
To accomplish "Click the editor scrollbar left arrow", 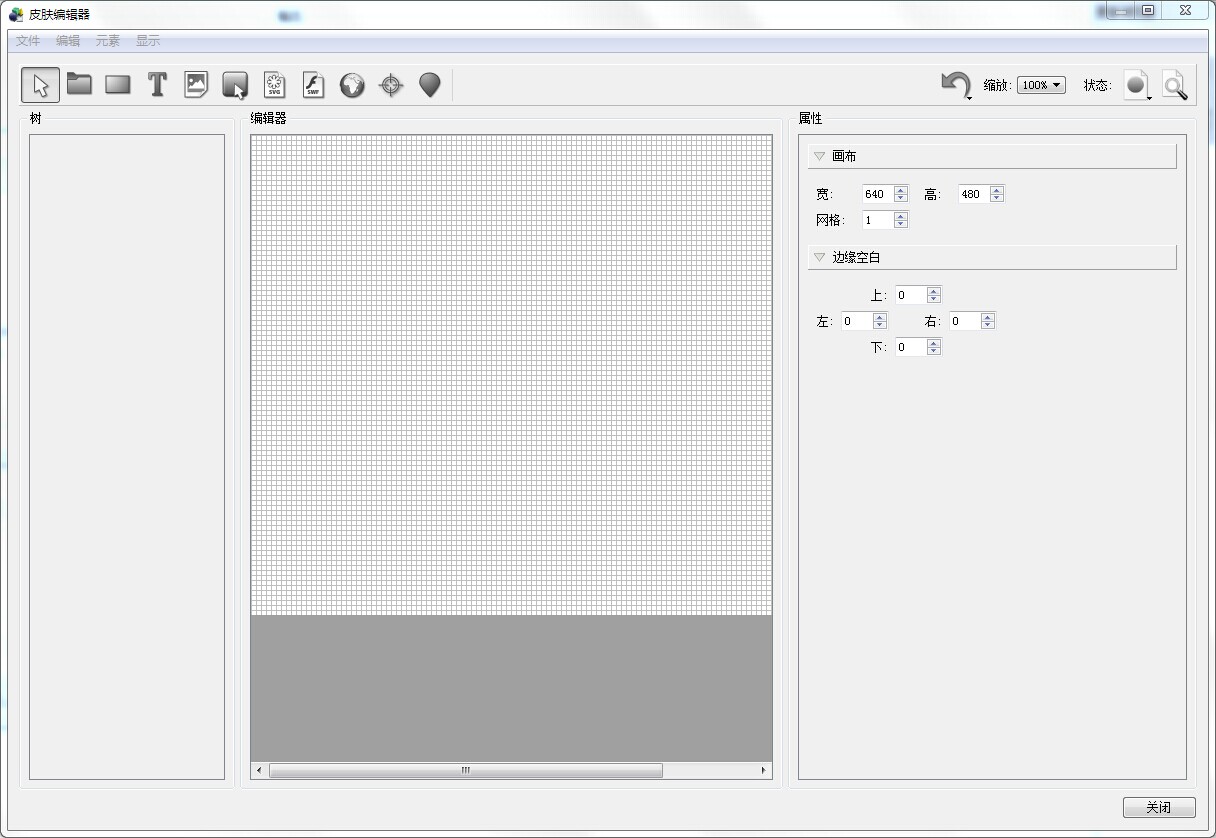I will (x=259, y=770).
